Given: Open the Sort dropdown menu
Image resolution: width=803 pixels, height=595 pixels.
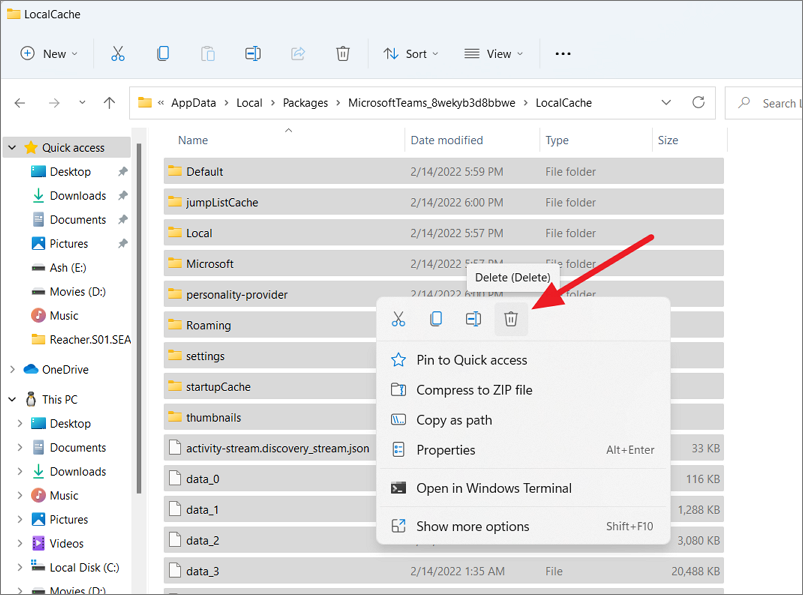Looking at the screenshot, I should click(x=411, y=54).
